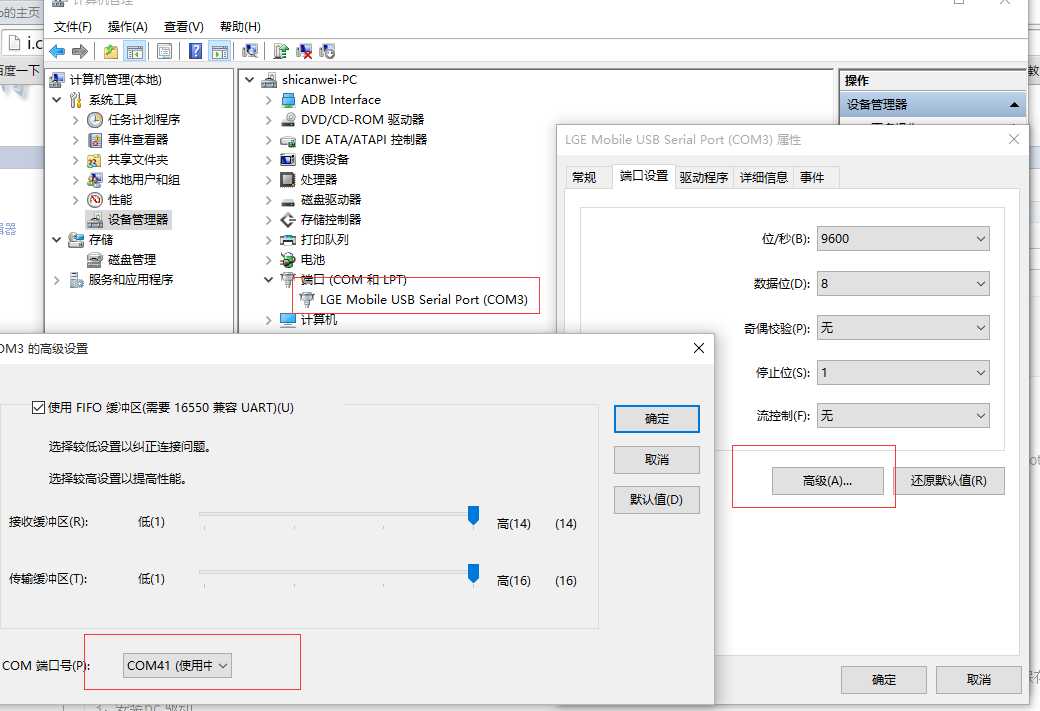Click the 接收缓冲区 slider handle
This screenshot has height=711, width=1040.
[x=474, y=515]
